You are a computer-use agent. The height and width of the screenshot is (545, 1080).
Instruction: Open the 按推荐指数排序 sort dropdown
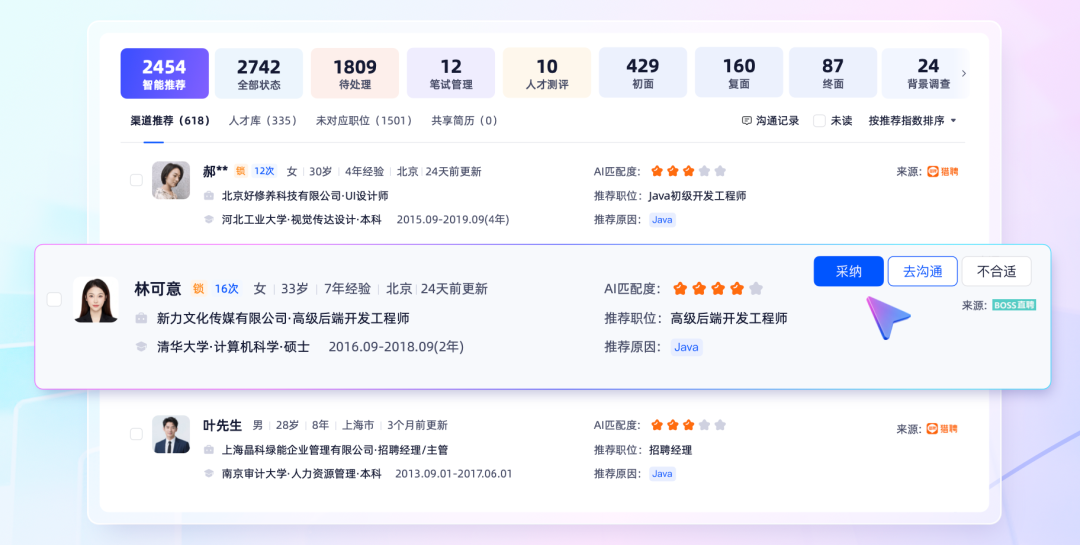coord(912,121)
